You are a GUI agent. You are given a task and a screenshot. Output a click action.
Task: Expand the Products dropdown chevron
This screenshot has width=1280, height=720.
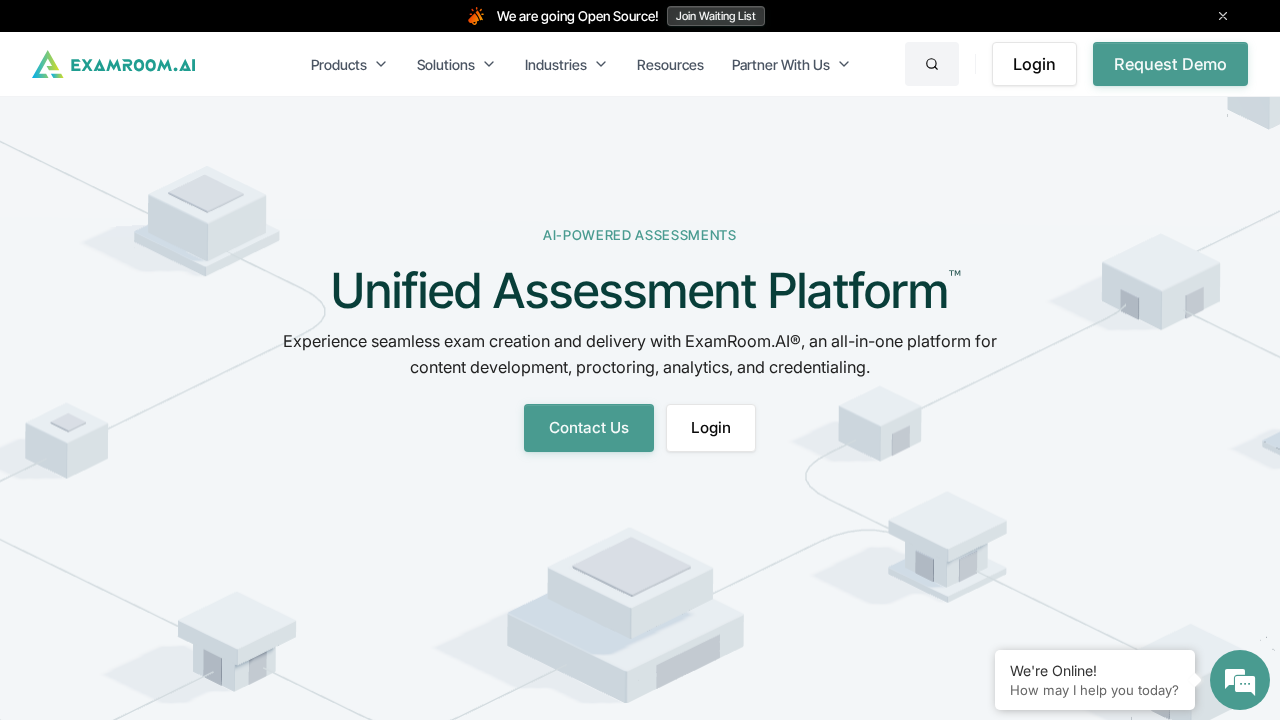coord(381,64)
